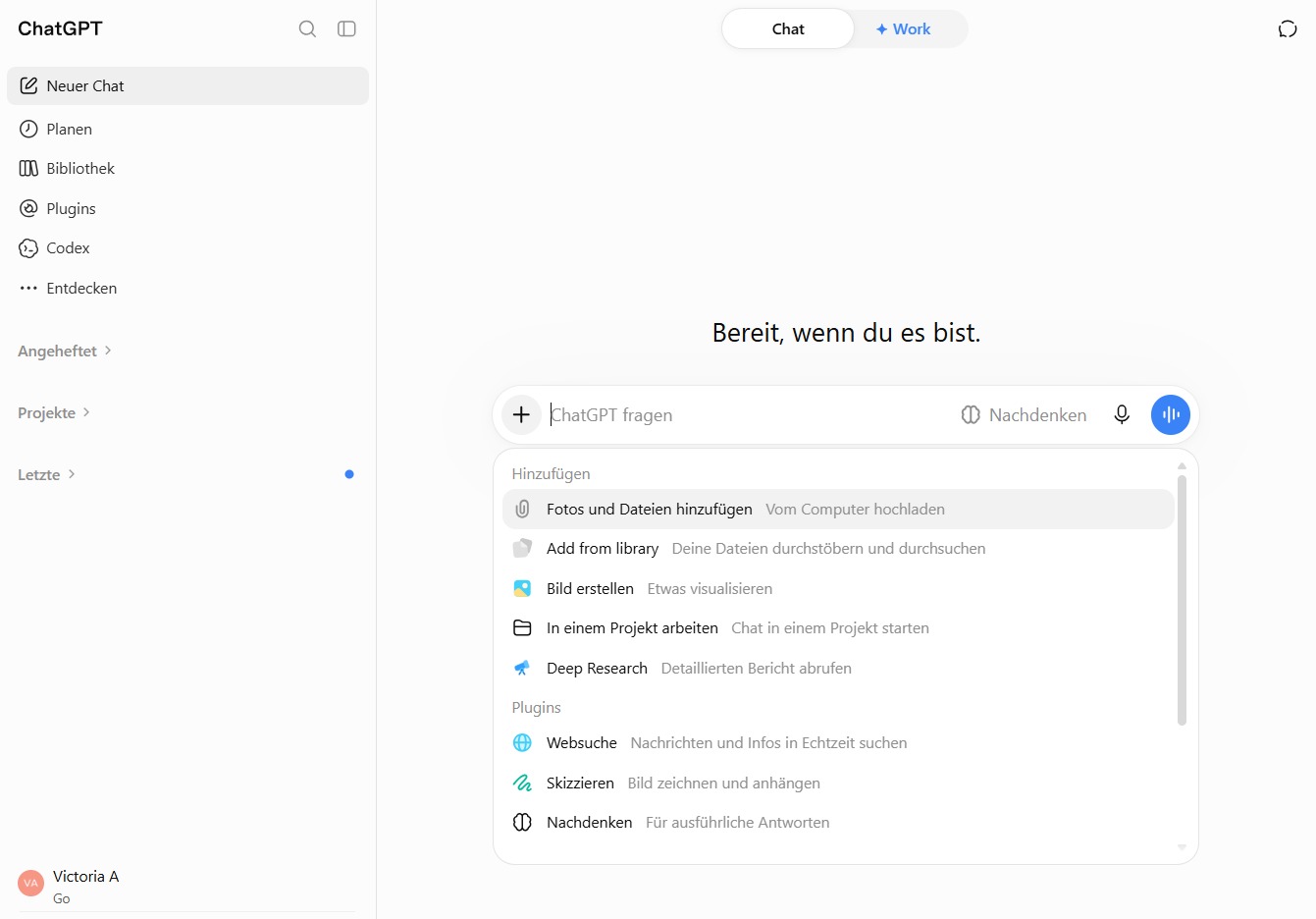Switch to the Work mode tab
This screenshot has width=1316, height=919.
[903, 29]
